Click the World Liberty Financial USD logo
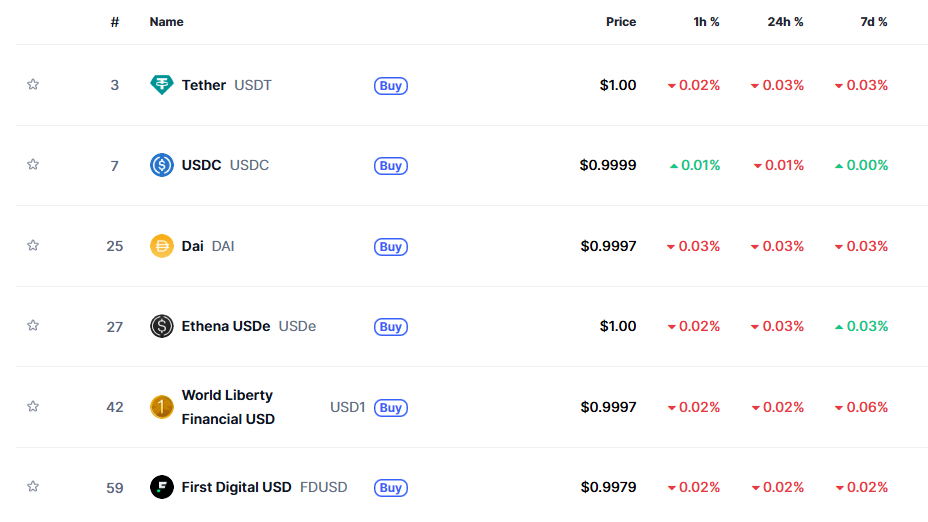 pos(162,407)
